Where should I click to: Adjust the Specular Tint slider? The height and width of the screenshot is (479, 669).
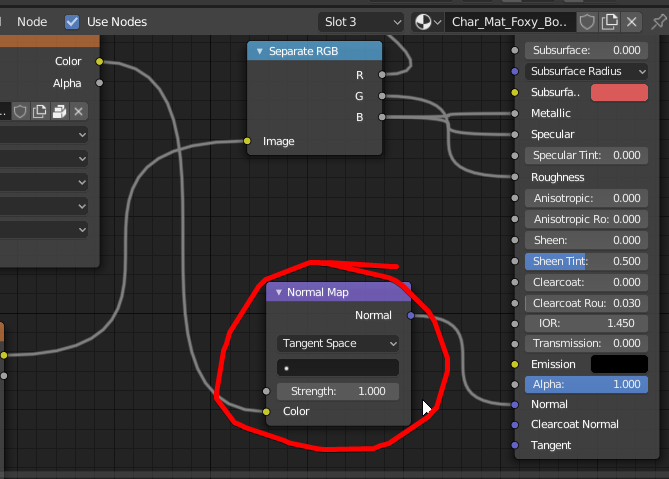(x=586, y=155)
